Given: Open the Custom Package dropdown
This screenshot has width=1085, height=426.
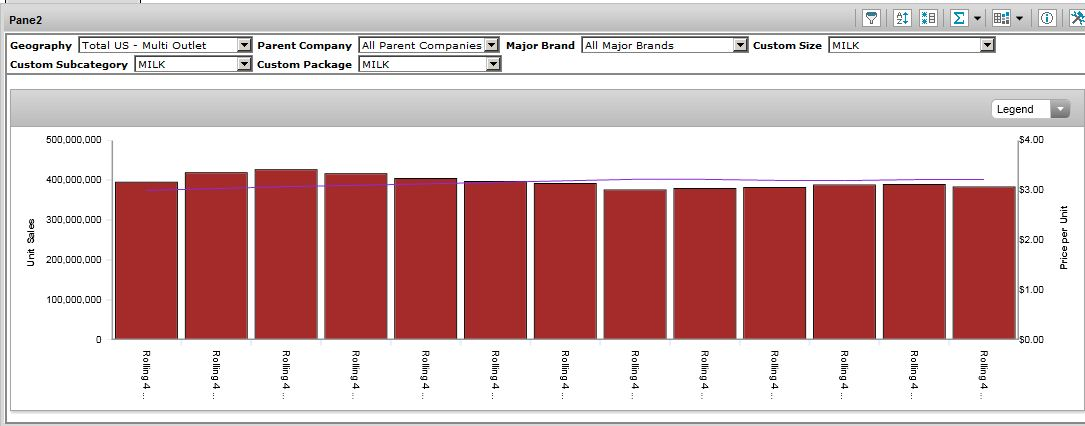Looking at the screenshot, I should (x=492, y=64).
